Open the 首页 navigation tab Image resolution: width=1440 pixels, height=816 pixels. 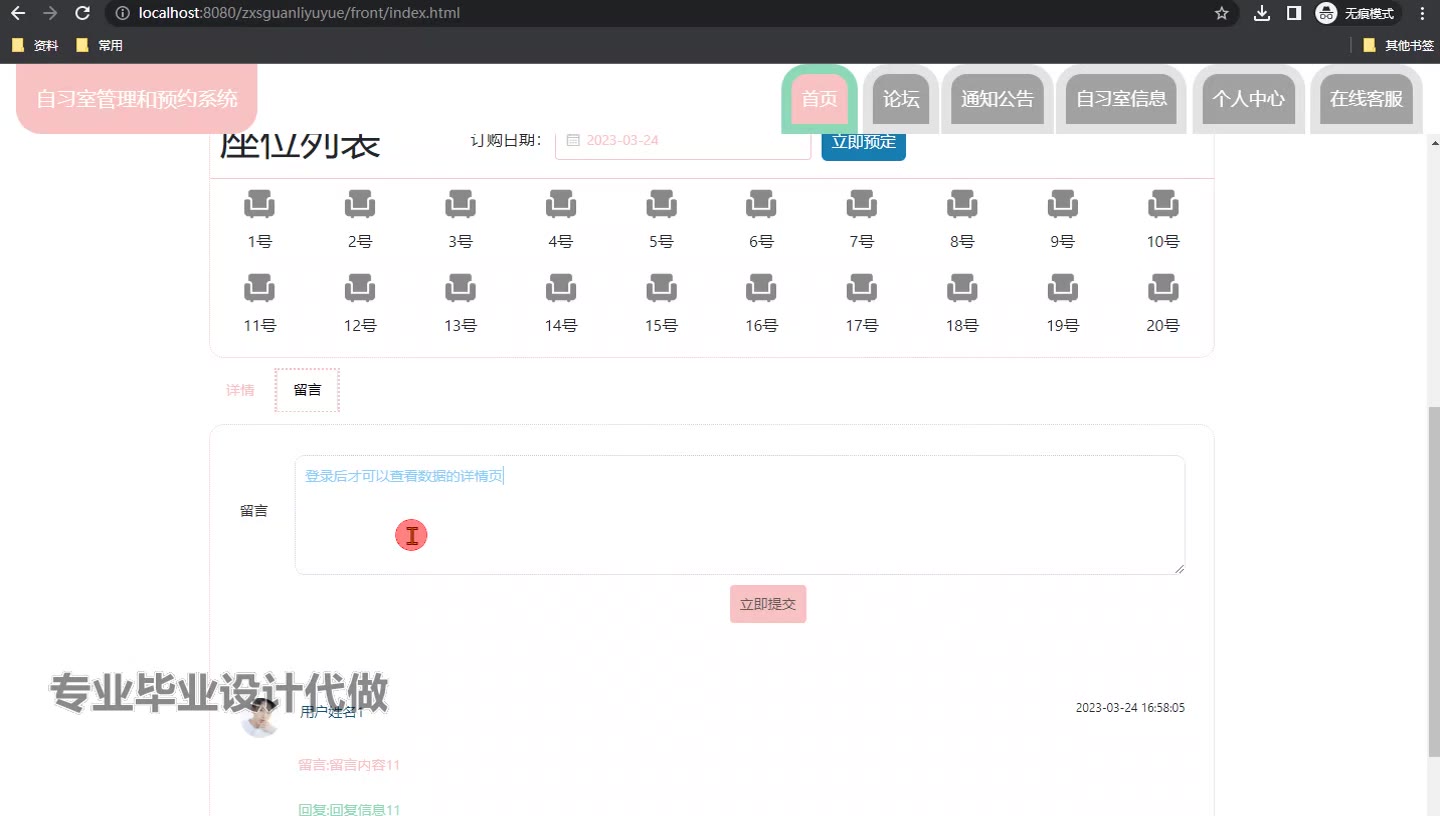click(x=819, y=99)
